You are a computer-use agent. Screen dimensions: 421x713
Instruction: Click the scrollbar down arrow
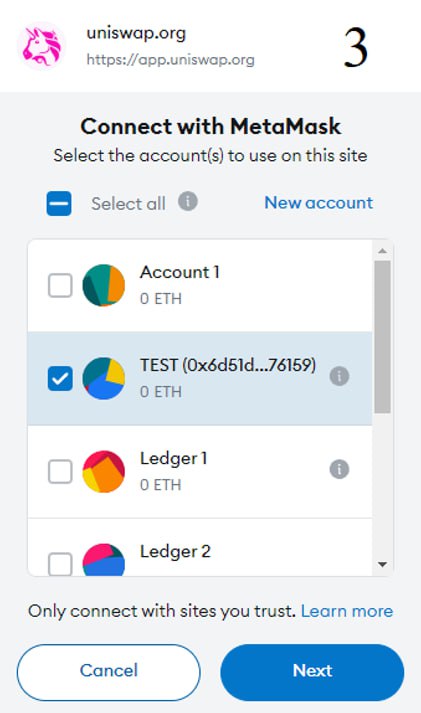382,565
